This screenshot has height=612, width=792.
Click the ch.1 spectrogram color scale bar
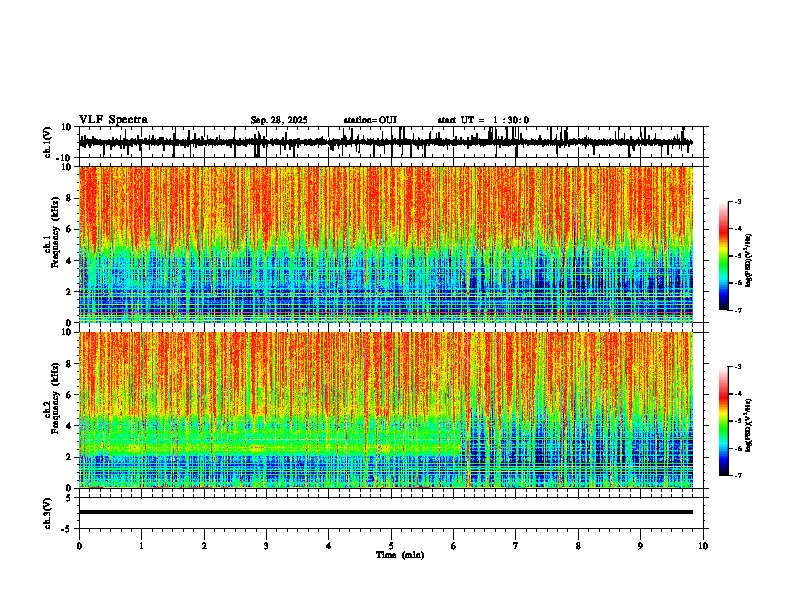(x=724, y=256)
